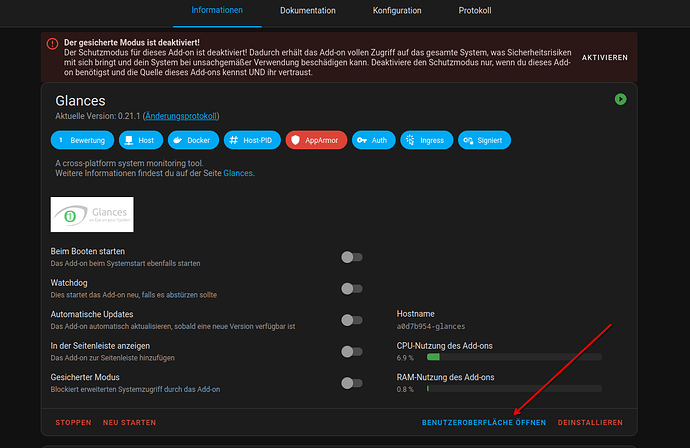Click the DEINSTALLIEREN button

[x=590, y=422]
